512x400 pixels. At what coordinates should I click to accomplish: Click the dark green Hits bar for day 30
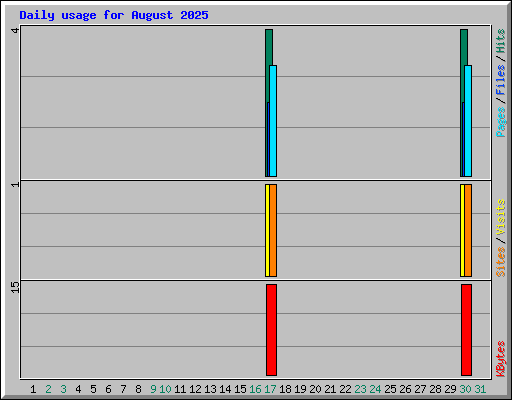pos(464,47)
